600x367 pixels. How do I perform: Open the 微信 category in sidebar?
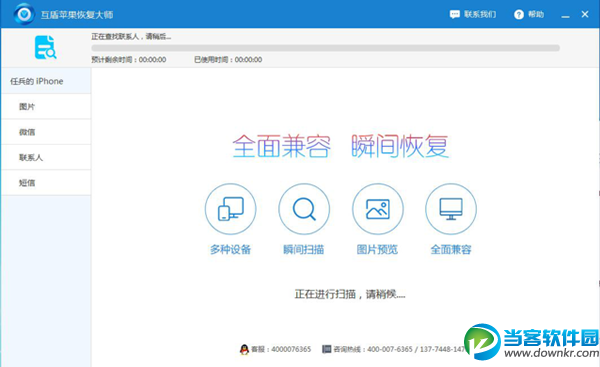46,132
